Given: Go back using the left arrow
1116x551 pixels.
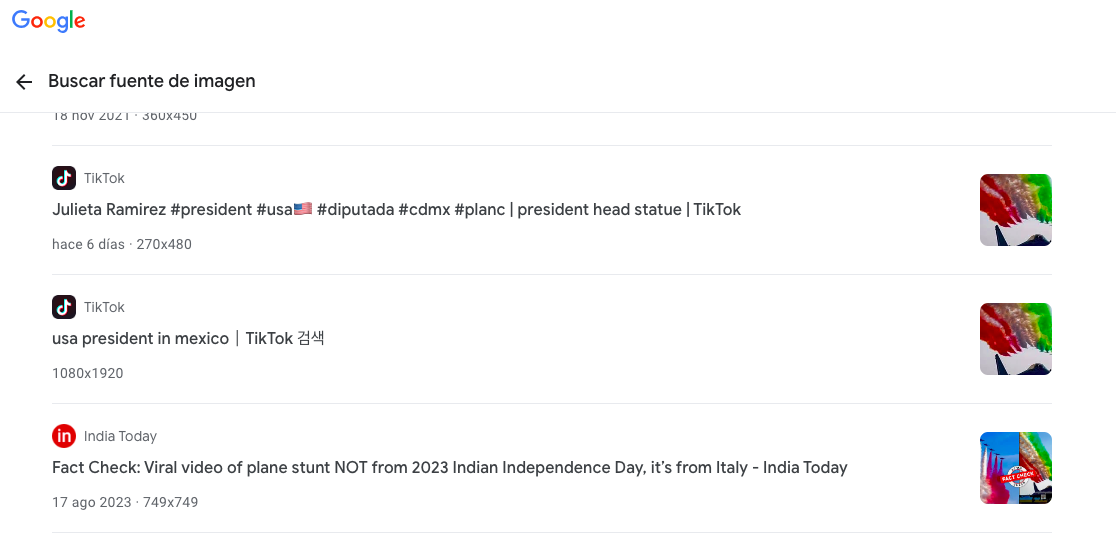Looking at the screenshot, I should click(24, 82).
